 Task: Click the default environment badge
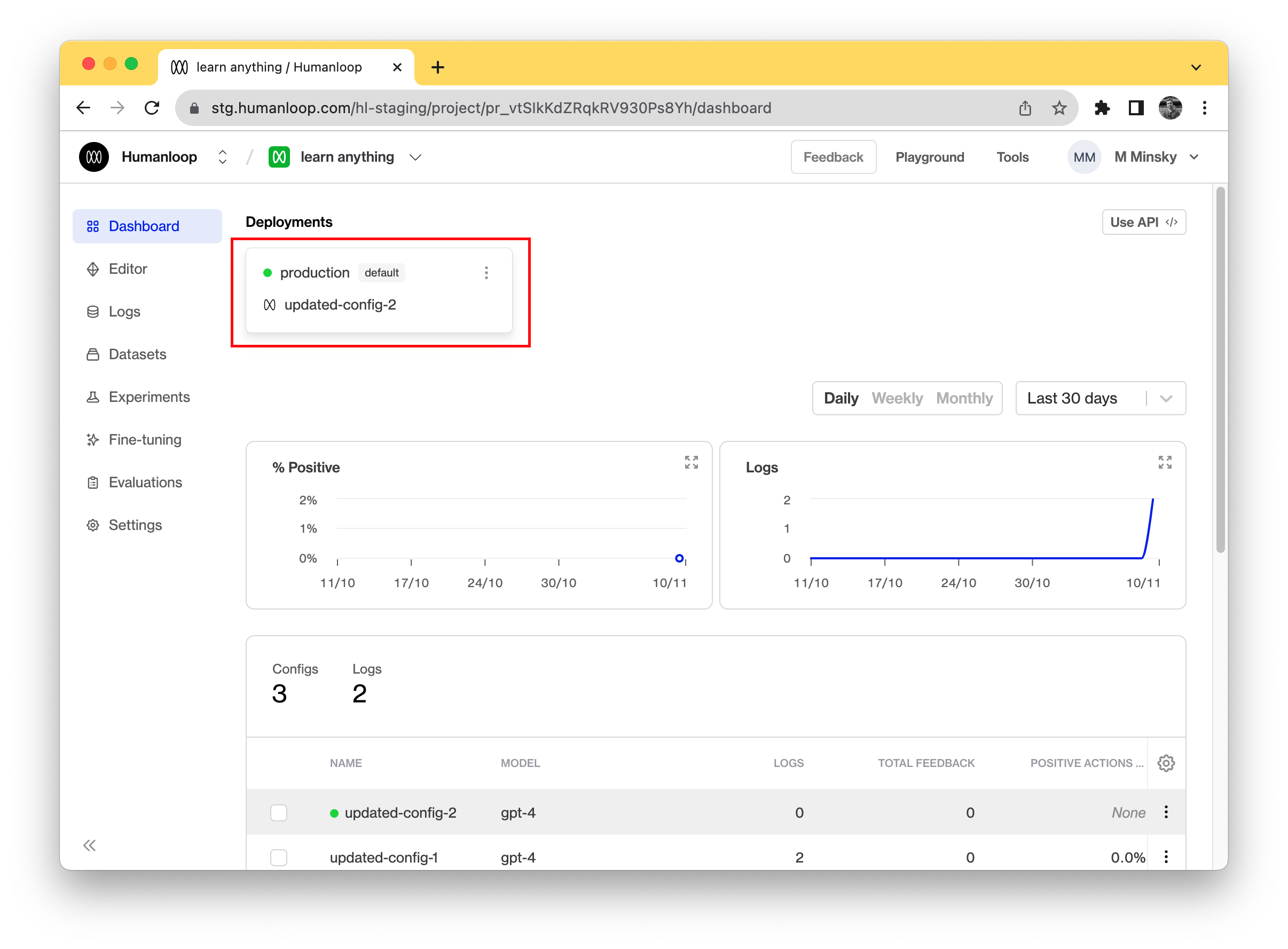click(381, 272)
